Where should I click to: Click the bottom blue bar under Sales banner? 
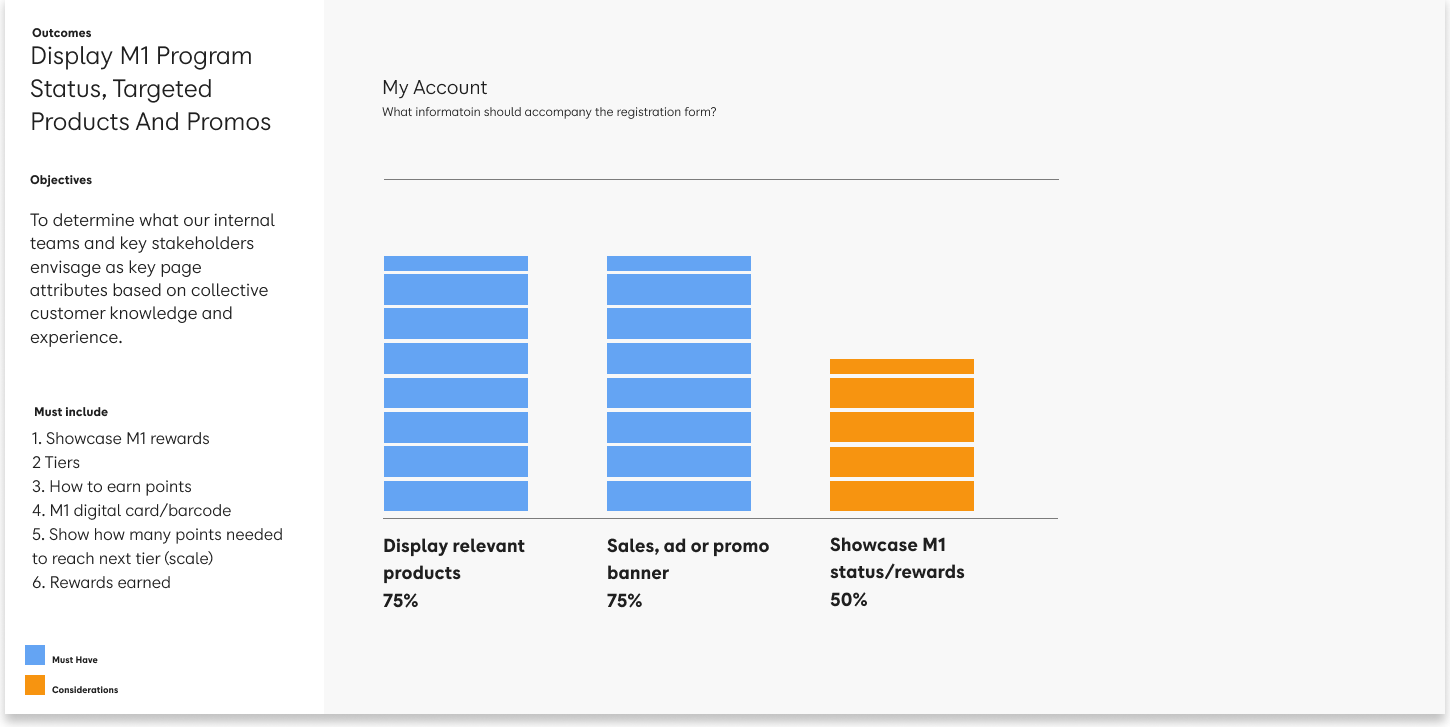pyautogui.click(x=678, y=495)
